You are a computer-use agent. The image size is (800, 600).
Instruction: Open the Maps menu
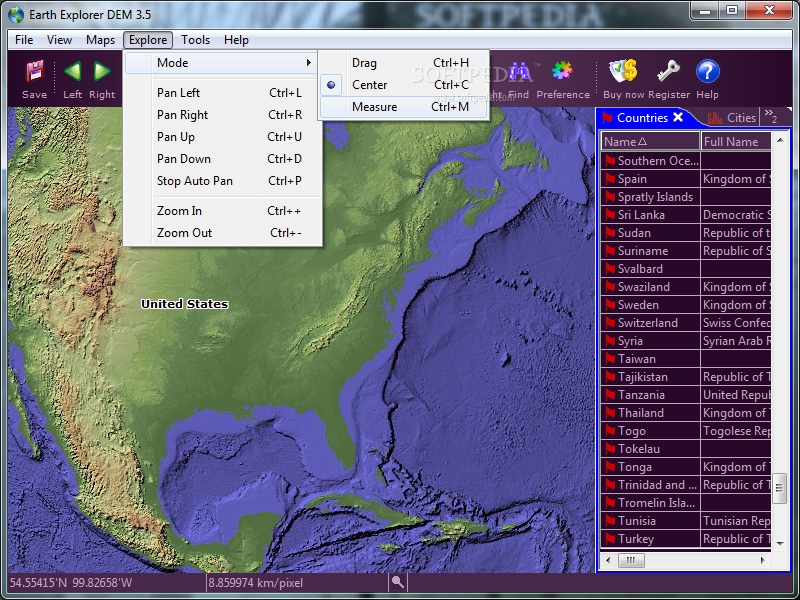pos(100,40)
